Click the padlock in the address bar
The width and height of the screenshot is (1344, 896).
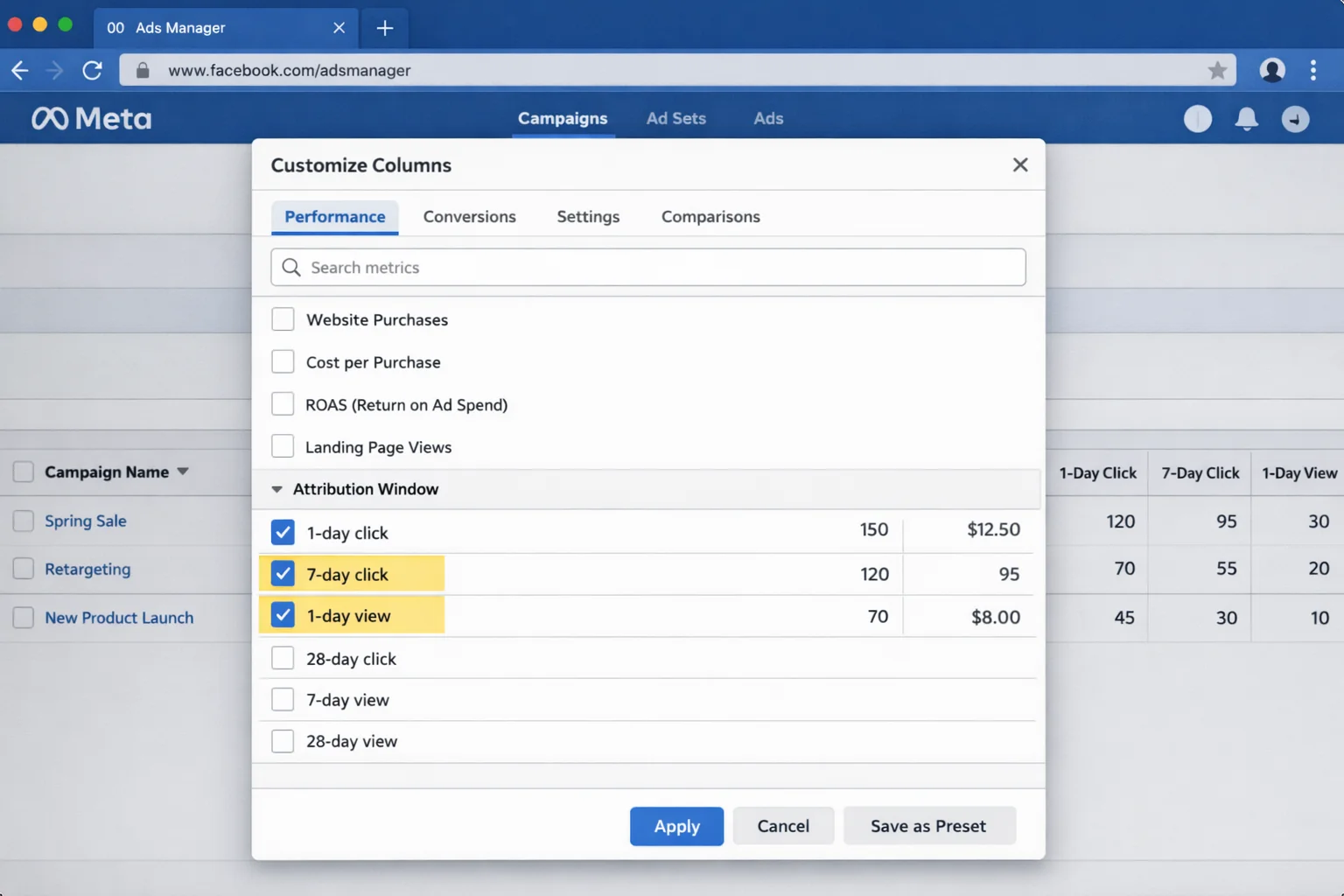(142, 70)
